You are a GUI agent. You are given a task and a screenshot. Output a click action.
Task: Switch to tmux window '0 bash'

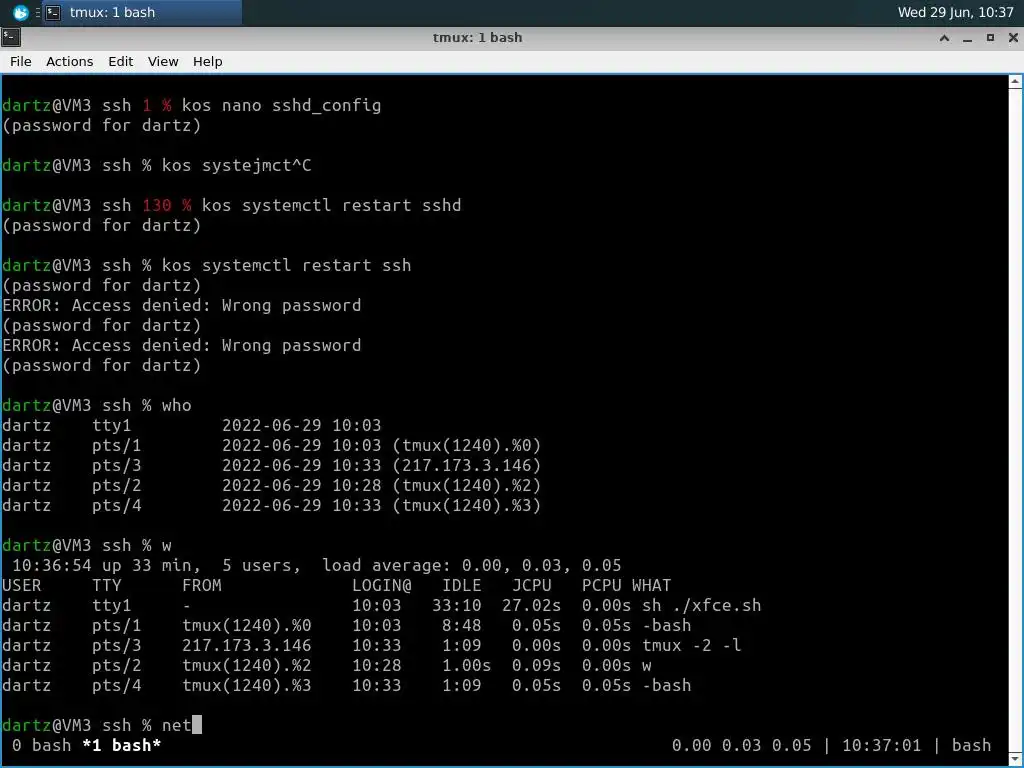pyautogui.click(x=42, y=745)
